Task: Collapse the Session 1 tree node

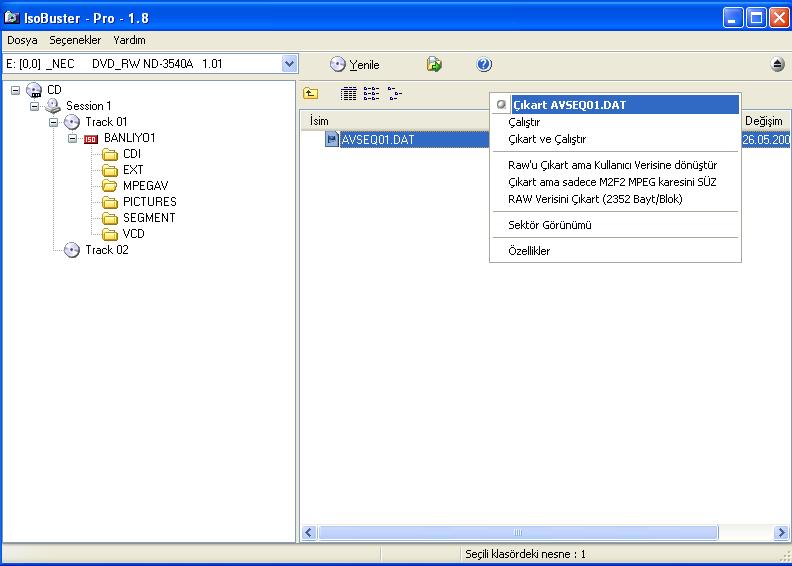Action: click(35, 106)
